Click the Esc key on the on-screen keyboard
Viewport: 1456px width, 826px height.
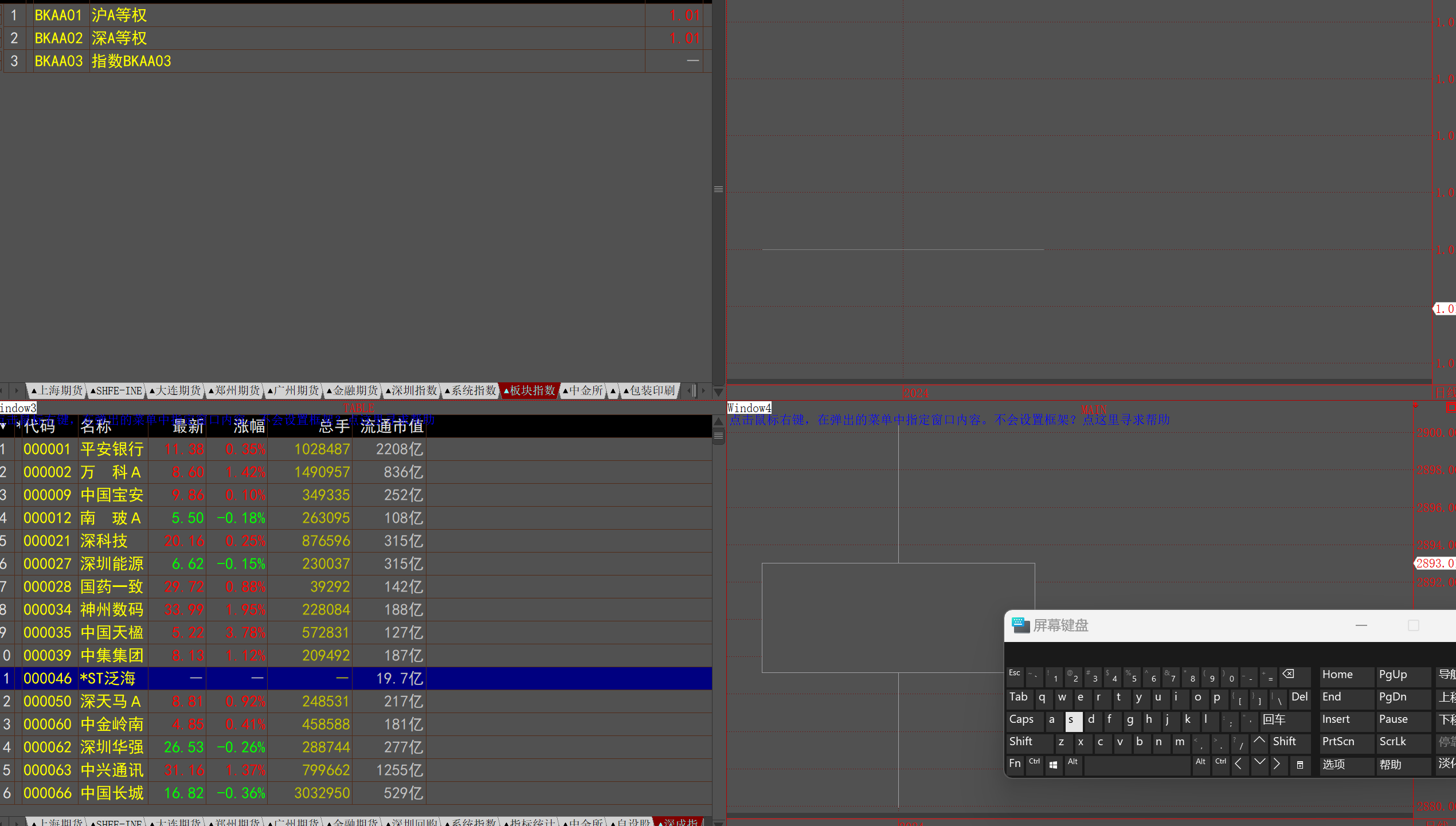click(1015, 676)
